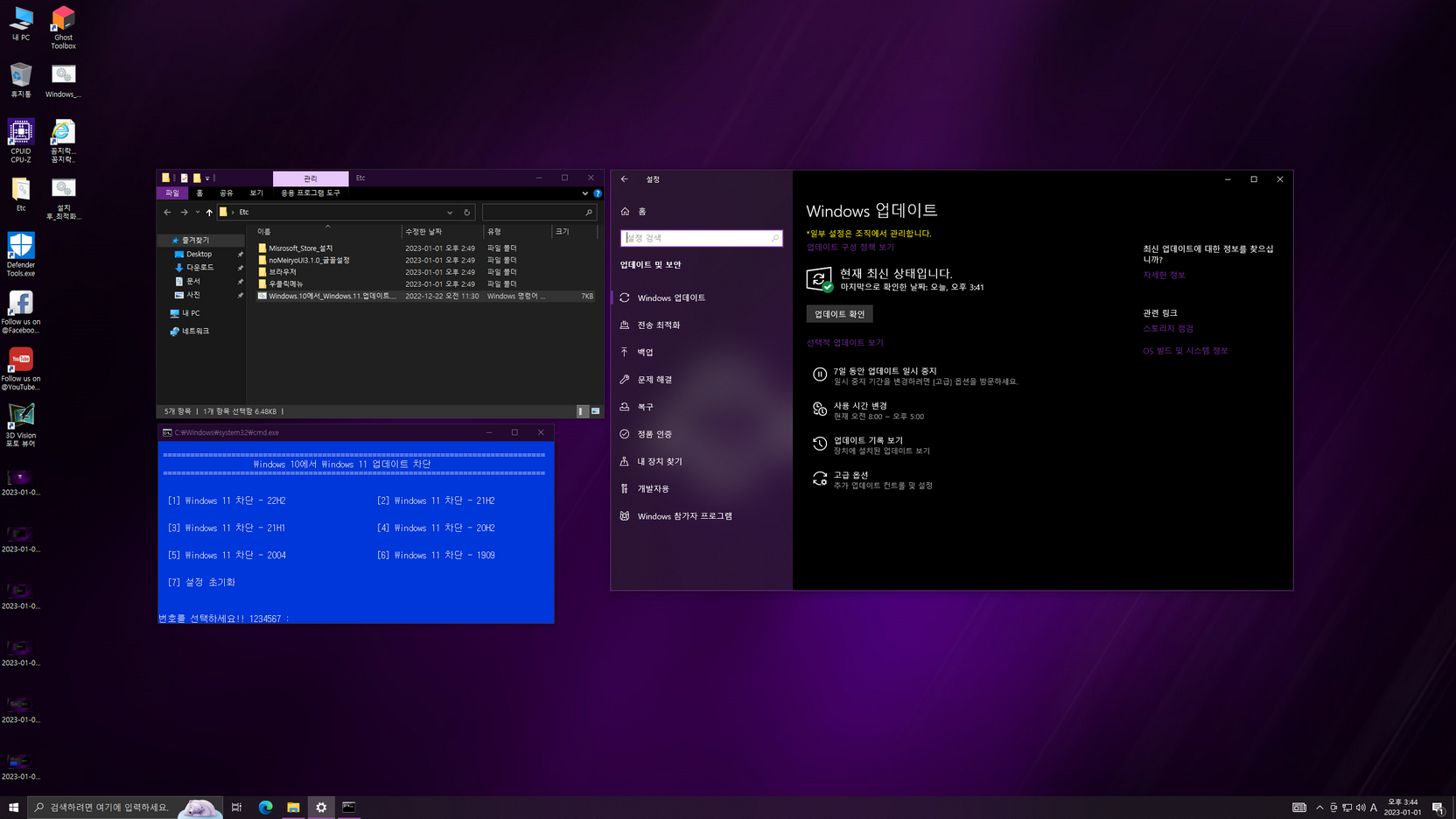This screenshot has width=1456, height=819.
Task: Open the quick access toolbar customize dropdown
Action: click(207, 178)
